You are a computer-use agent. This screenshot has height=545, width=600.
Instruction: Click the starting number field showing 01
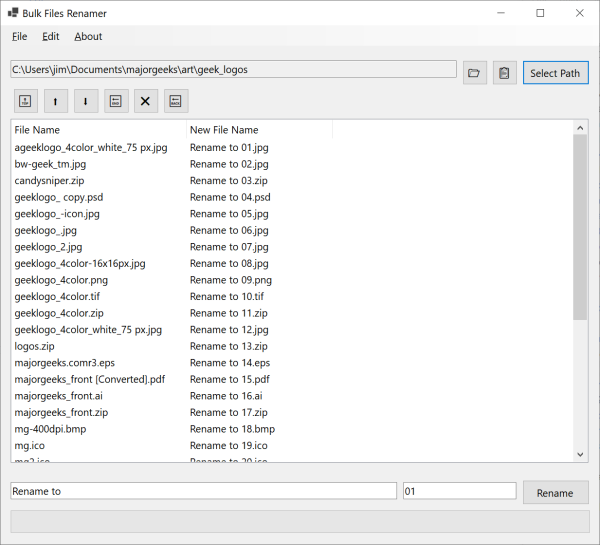coord(460,491)
